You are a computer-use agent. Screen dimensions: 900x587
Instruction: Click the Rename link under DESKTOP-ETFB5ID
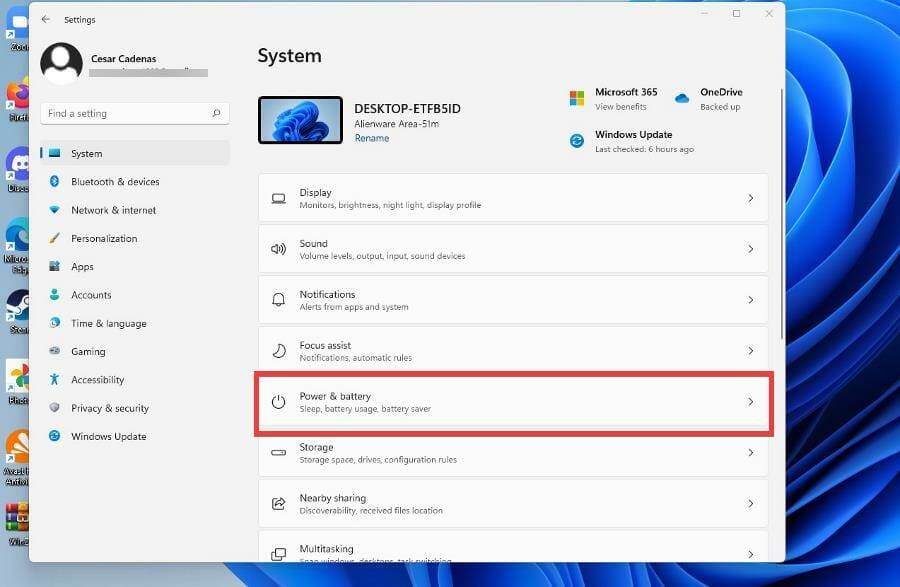[371, 137]
